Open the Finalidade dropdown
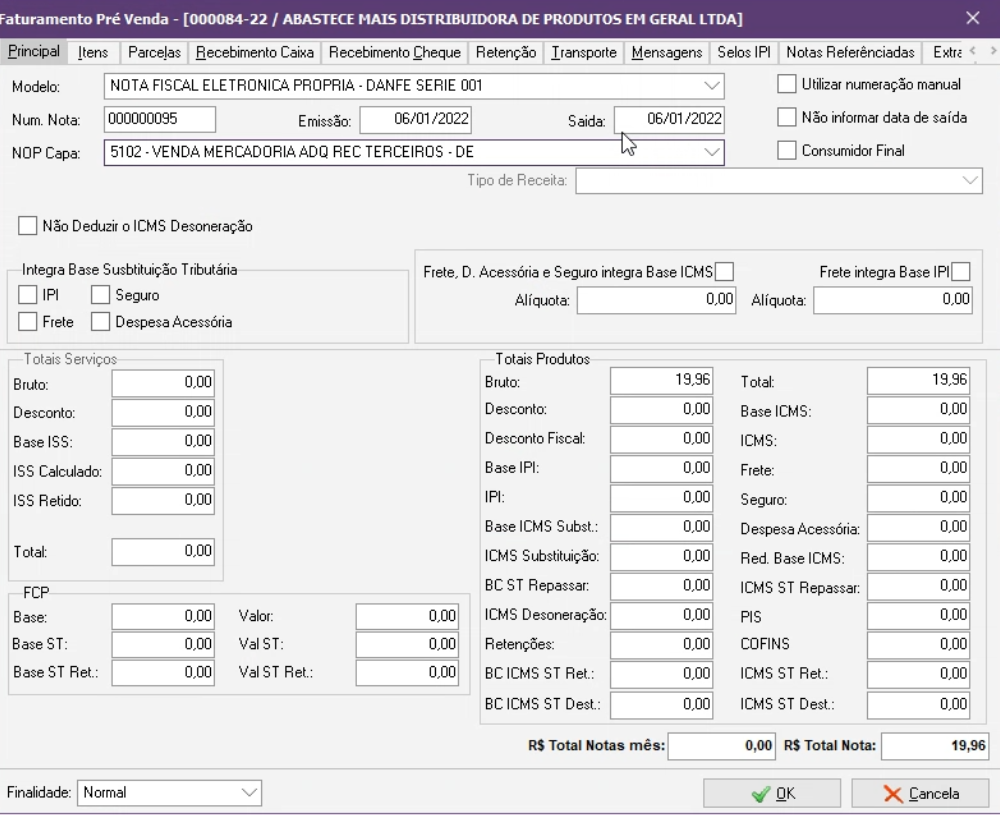Image resolution: width=1000 pixels, height=815 pixels. pos(249,793)
